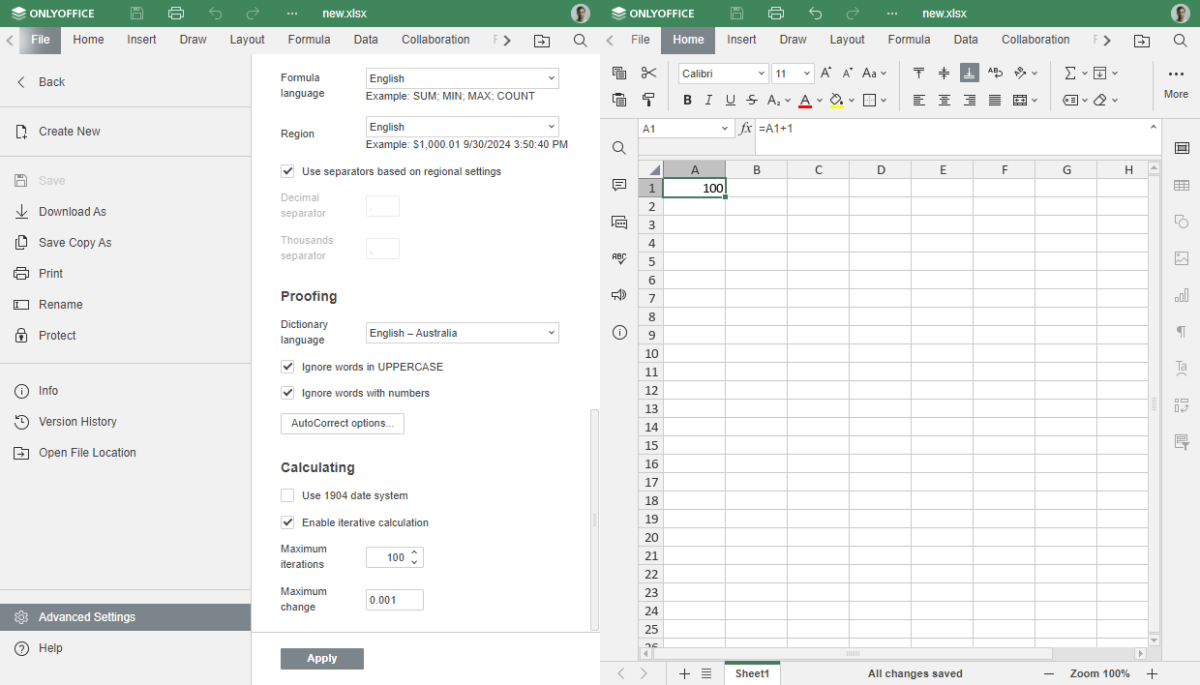Screen dimensions: 1200x685
Task: Click the Maximum change input field
Action: point(393,599)
